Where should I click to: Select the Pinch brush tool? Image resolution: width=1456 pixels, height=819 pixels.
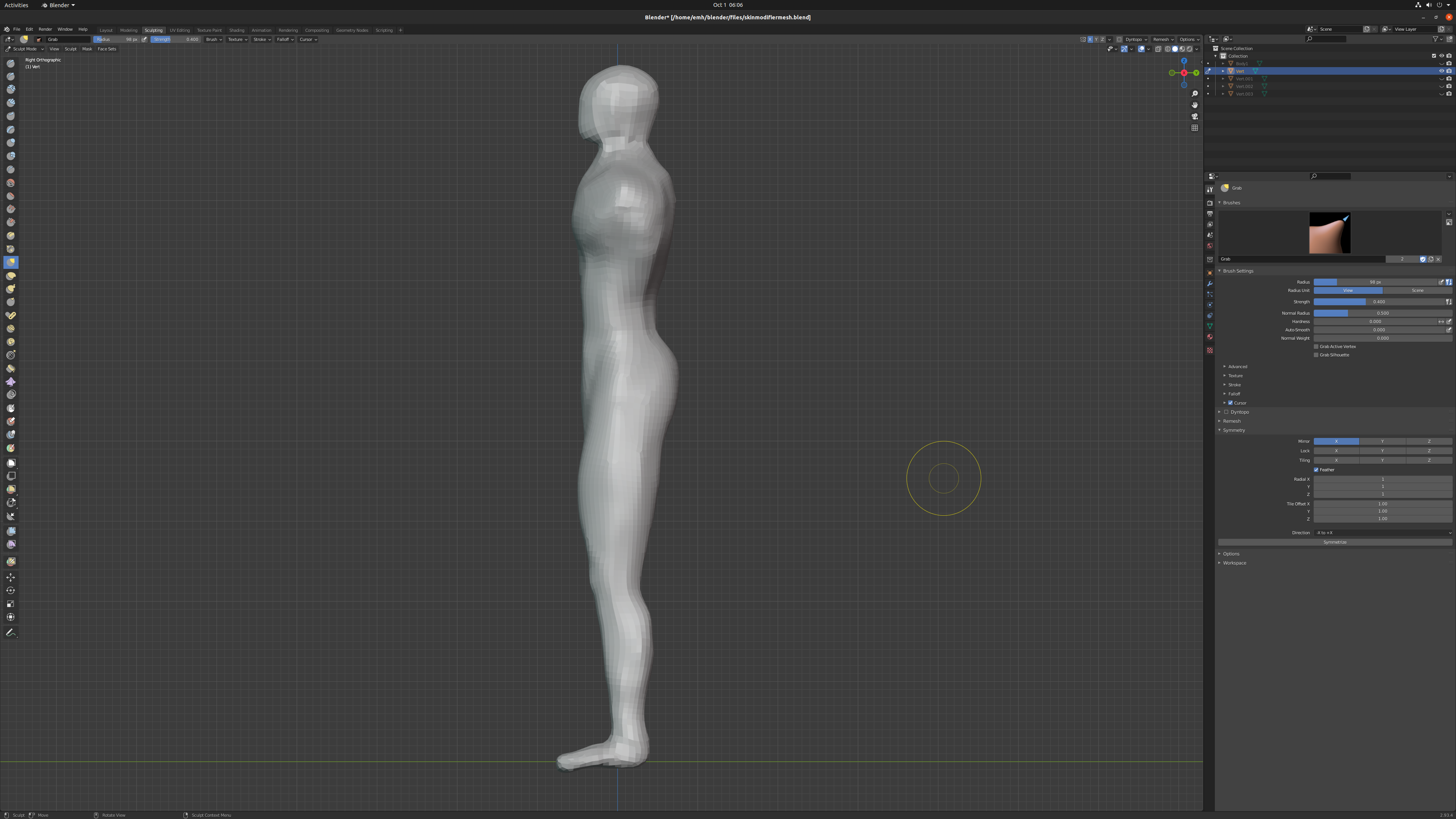[11, 249]
